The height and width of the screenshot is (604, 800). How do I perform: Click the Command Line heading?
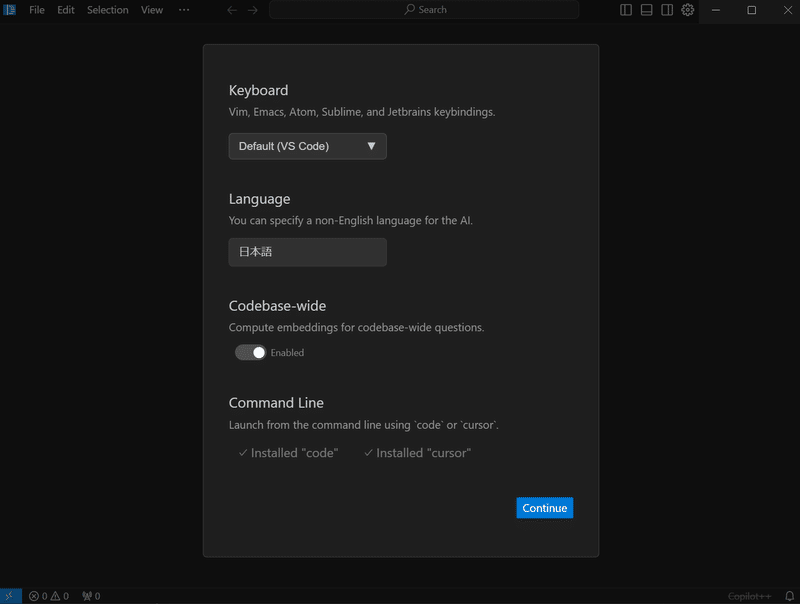pyautogui.click(x=276, y=403)
